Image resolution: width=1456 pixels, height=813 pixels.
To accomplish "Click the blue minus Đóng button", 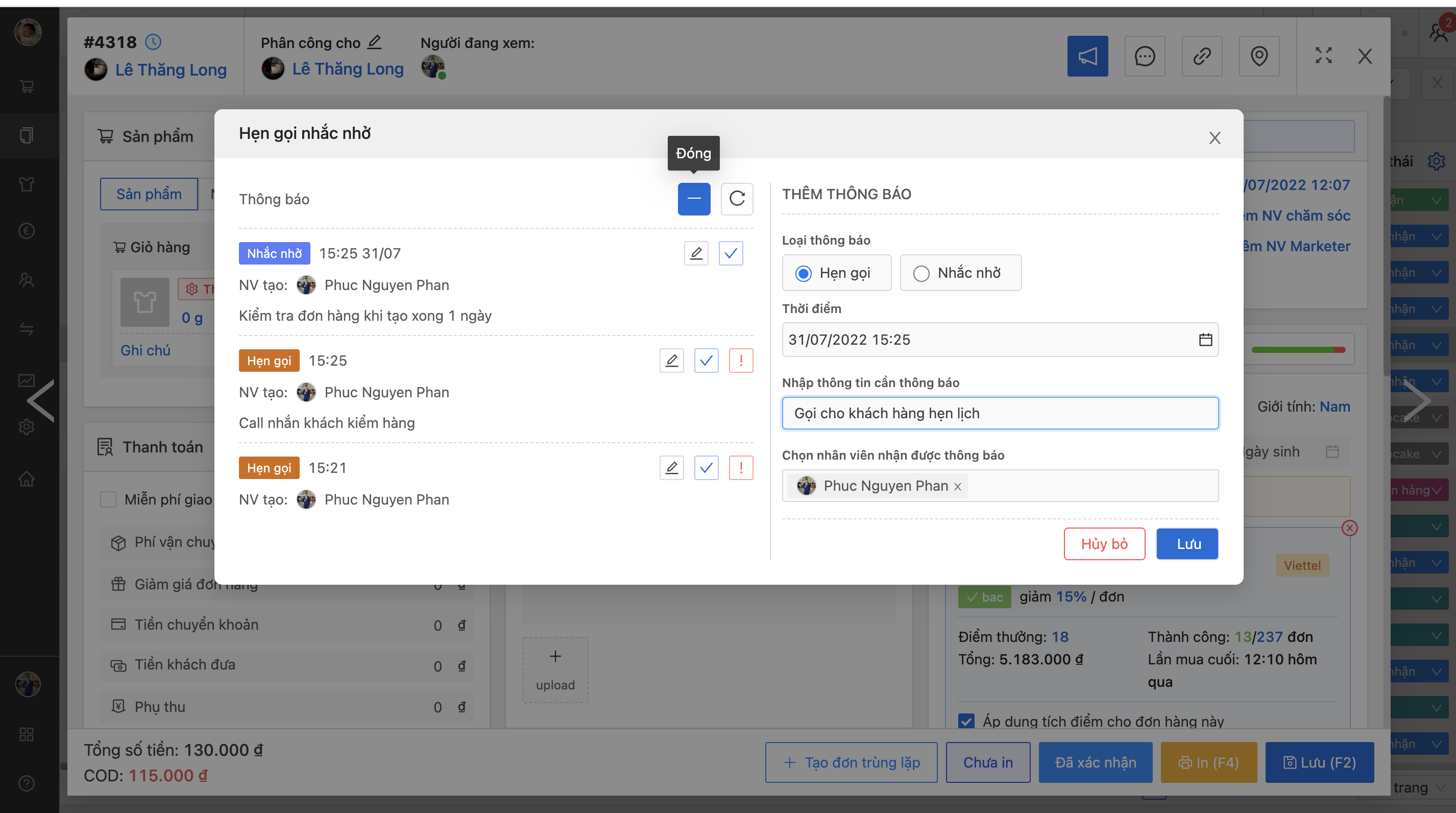I will click(x=693, y=199).
